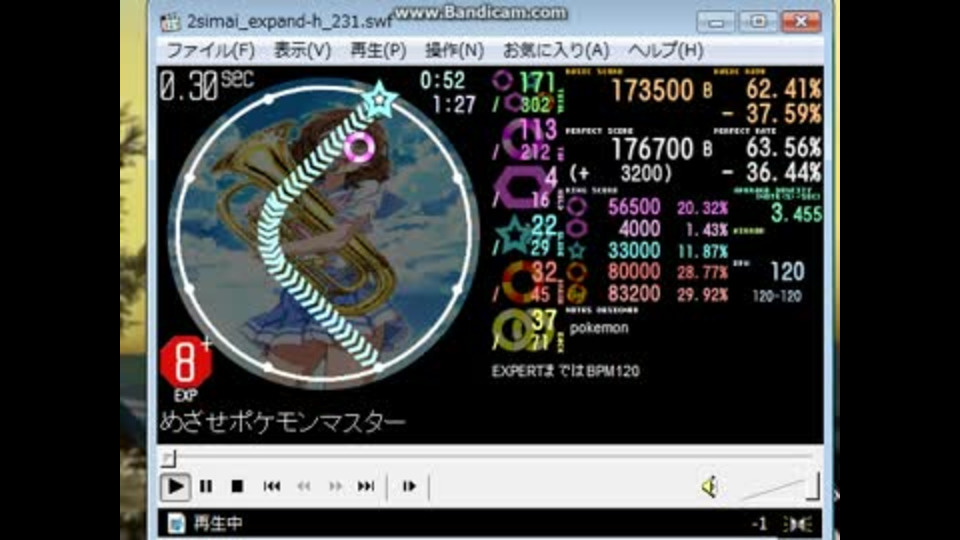Click the elapsed time 0:52
The image size is (960, 540).
(442, 81)
